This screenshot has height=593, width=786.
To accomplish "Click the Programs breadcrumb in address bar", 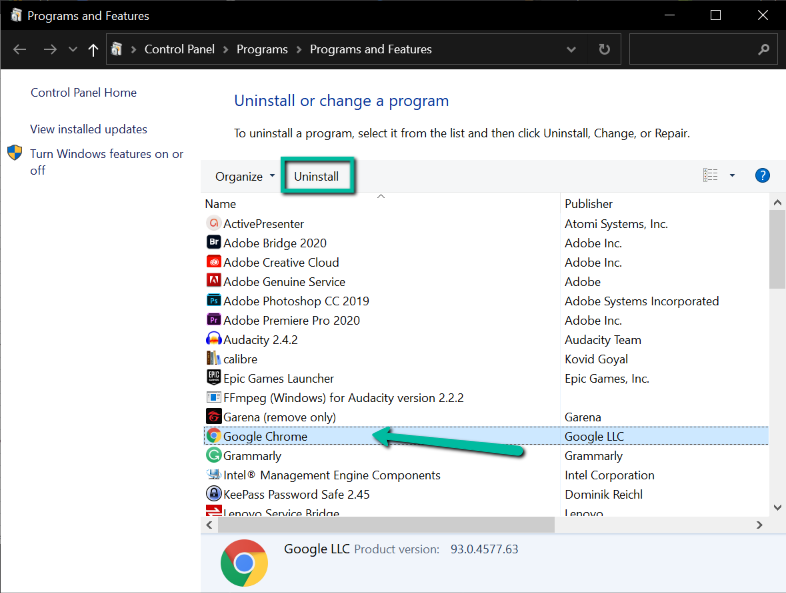I will [262, 49].
